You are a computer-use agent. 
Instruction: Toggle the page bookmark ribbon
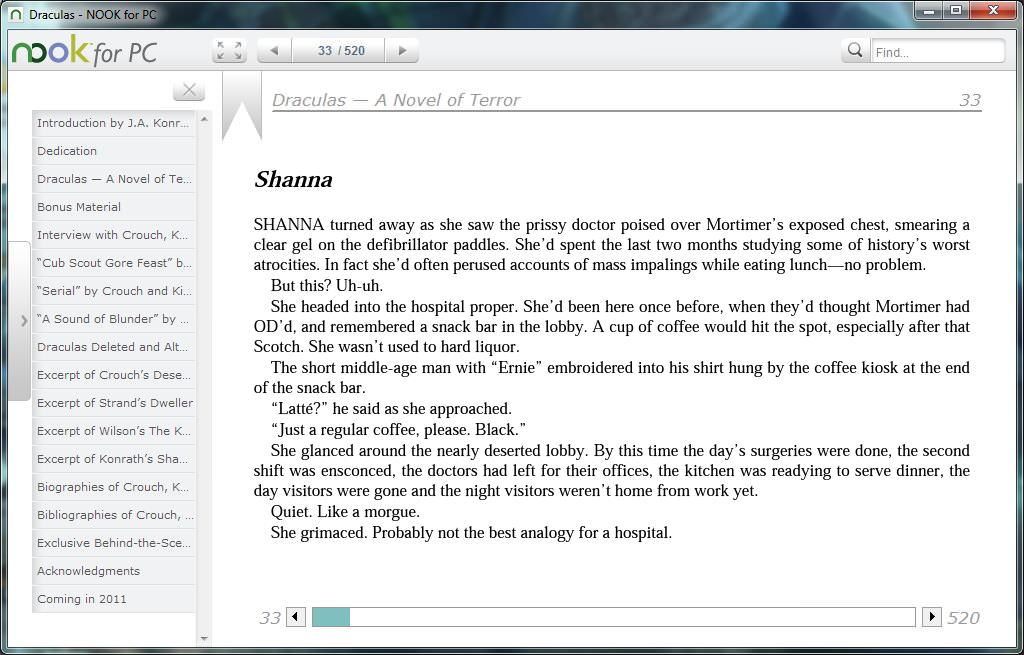[242, 106]
